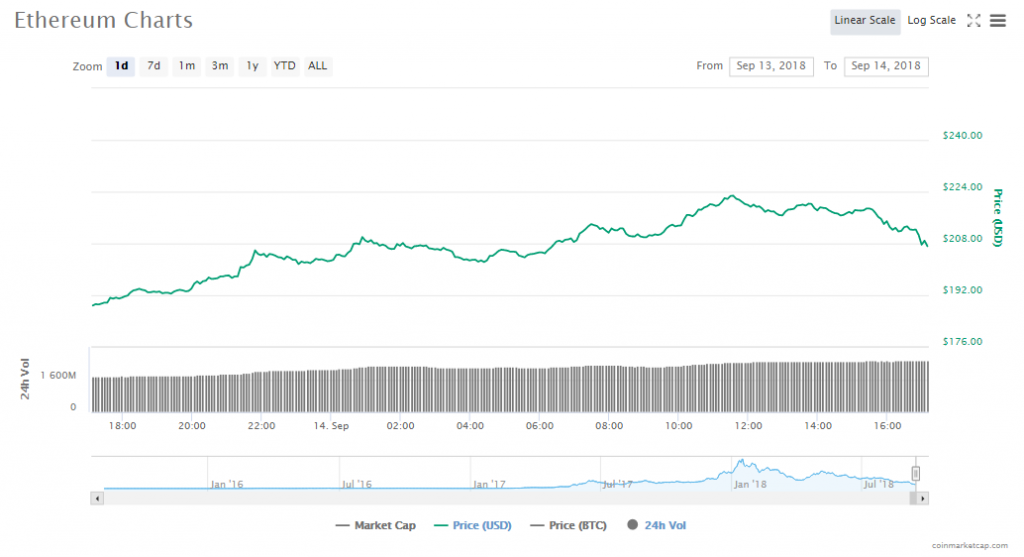Choose the 1y zoom range
The width and height of the screenshot is (1024, 557).
click(252, 66)
